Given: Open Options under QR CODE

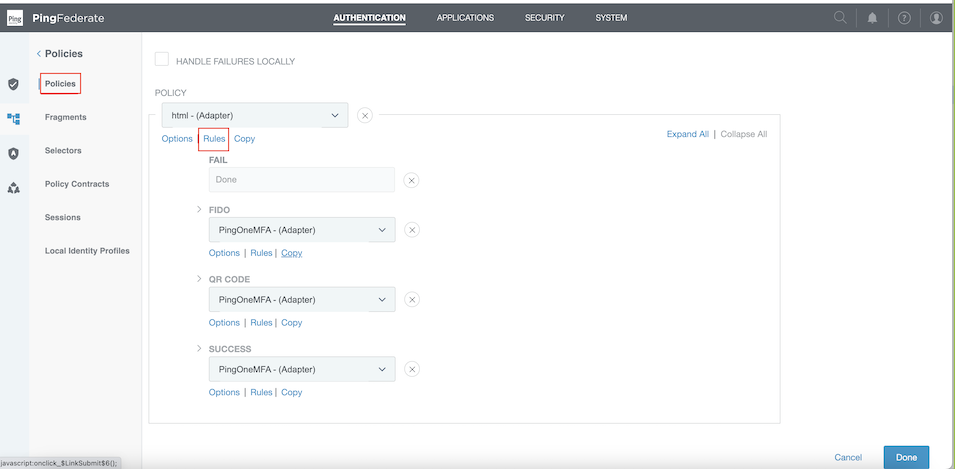Looking at the screenshot, I should tap(224, 323).
